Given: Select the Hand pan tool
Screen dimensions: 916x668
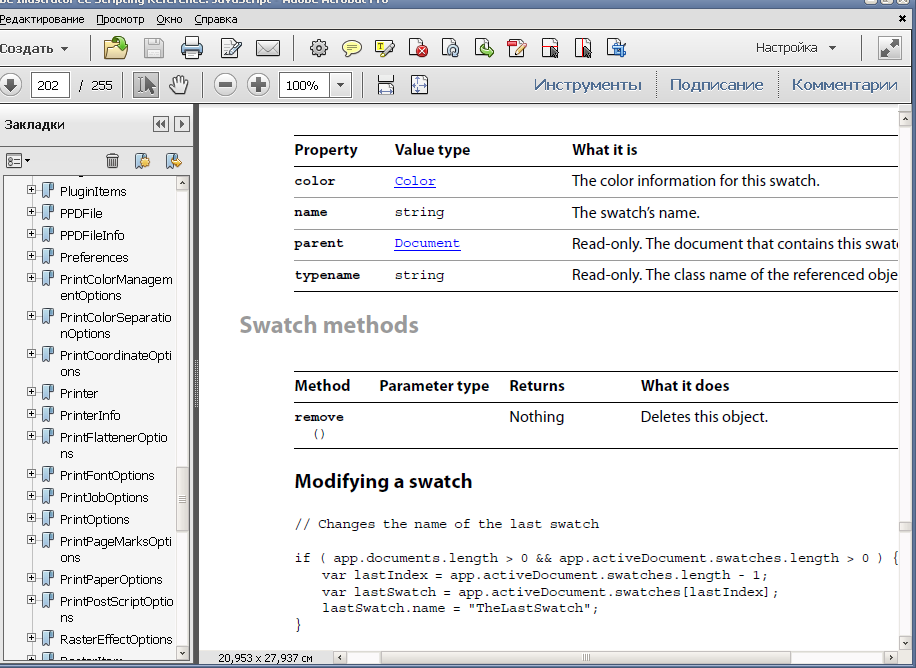Looking at the screenshot, I should click(x=178, y=85).
